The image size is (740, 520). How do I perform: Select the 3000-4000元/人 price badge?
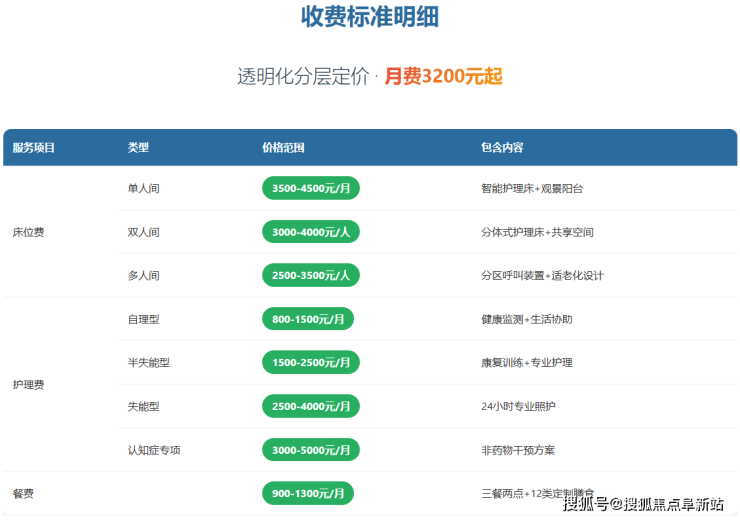[310, 232]
